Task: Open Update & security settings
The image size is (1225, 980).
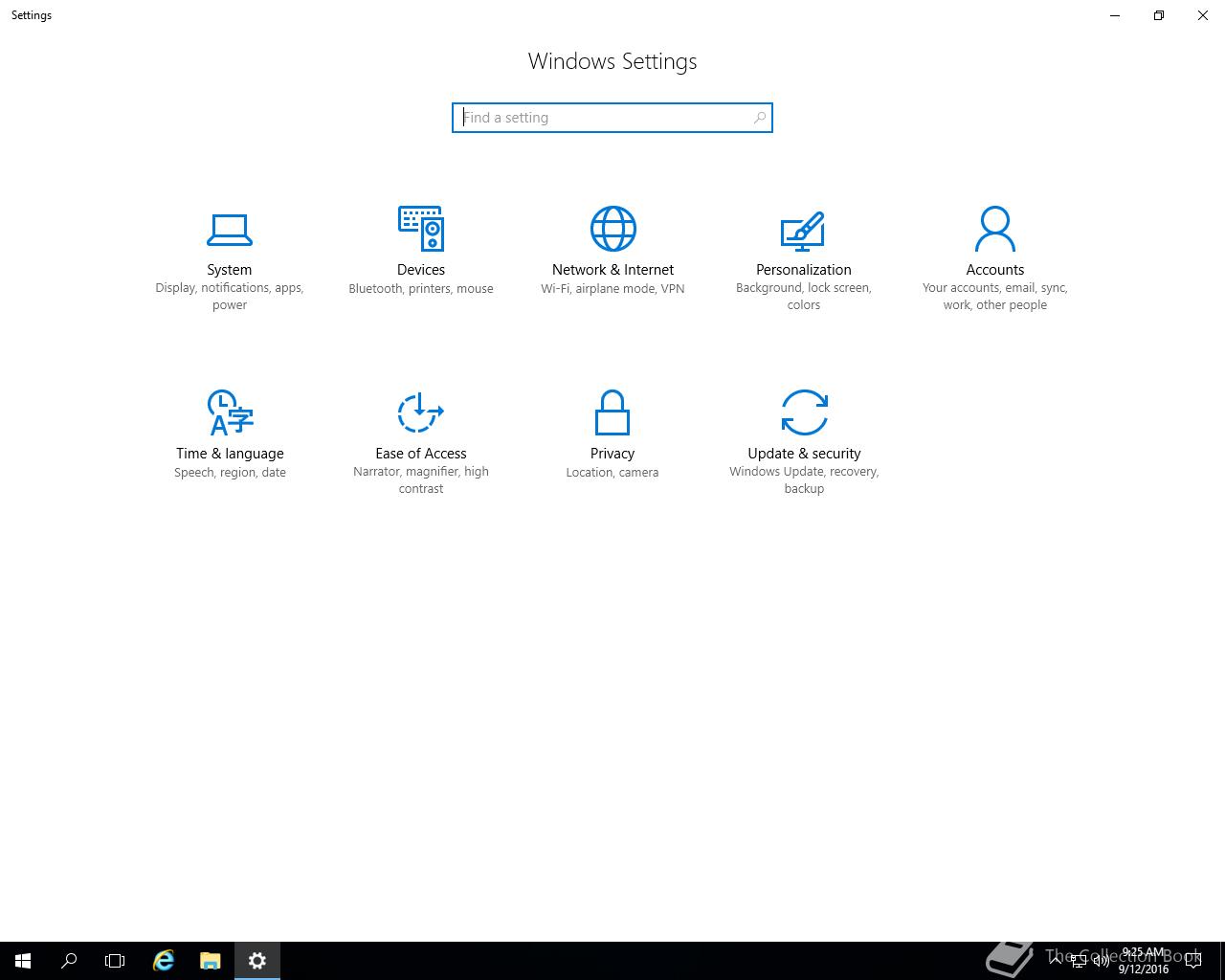Action: tap(804, 442)
